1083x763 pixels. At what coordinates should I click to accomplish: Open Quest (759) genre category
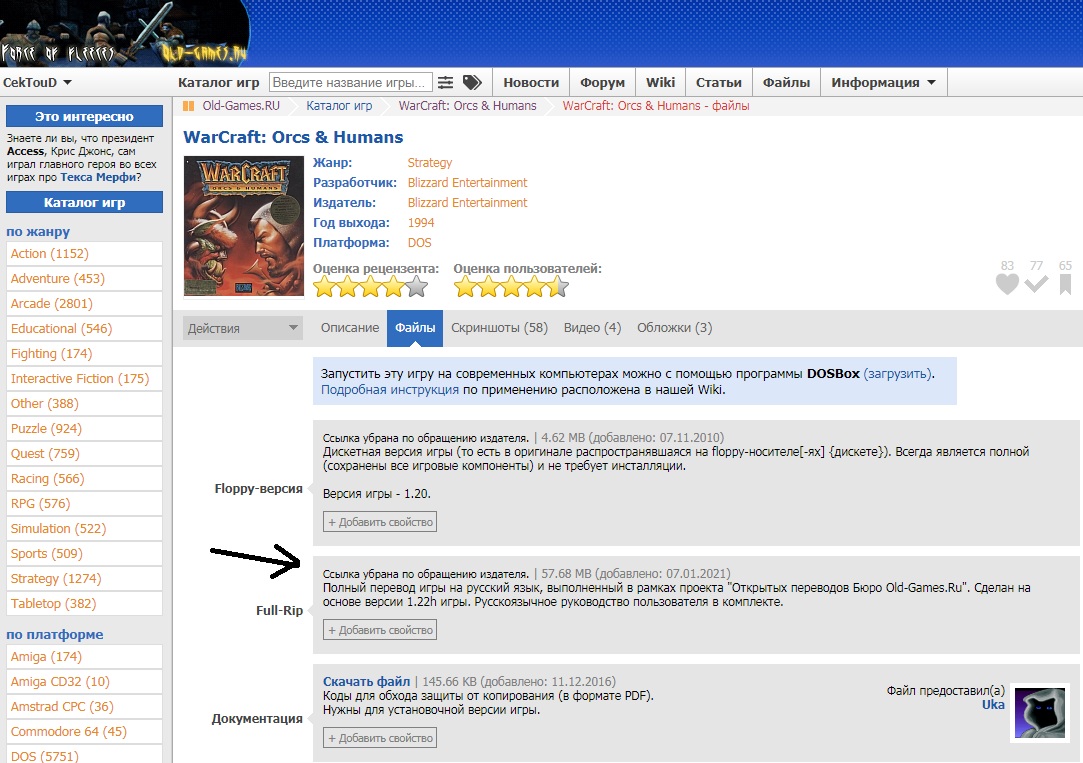click(x=84, y=454)
